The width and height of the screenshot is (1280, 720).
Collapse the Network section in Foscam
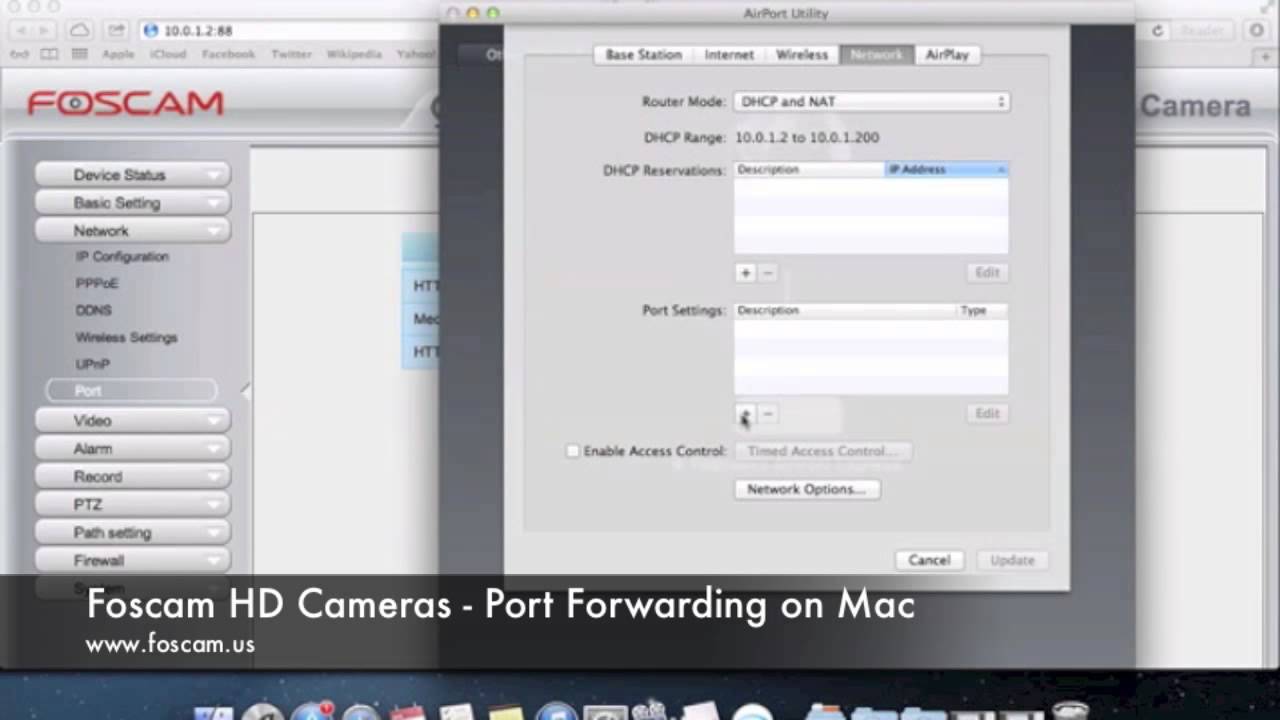[133, 231]
